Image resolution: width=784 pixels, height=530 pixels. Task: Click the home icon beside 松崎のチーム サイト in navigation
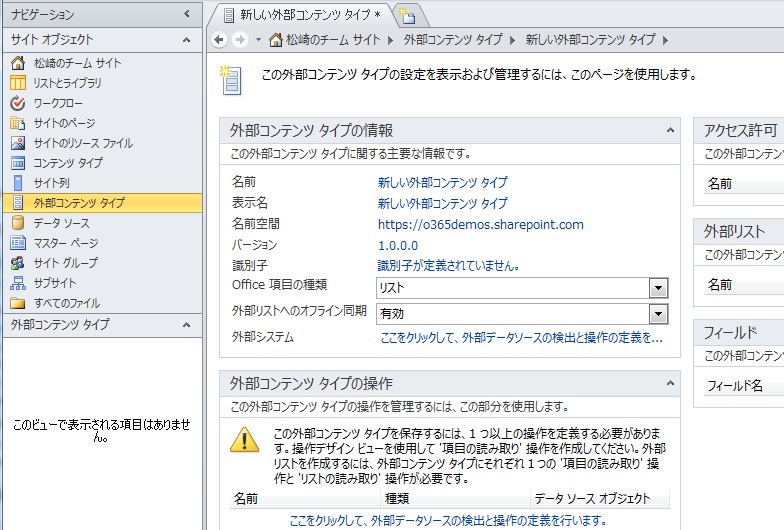coord(18,63)
